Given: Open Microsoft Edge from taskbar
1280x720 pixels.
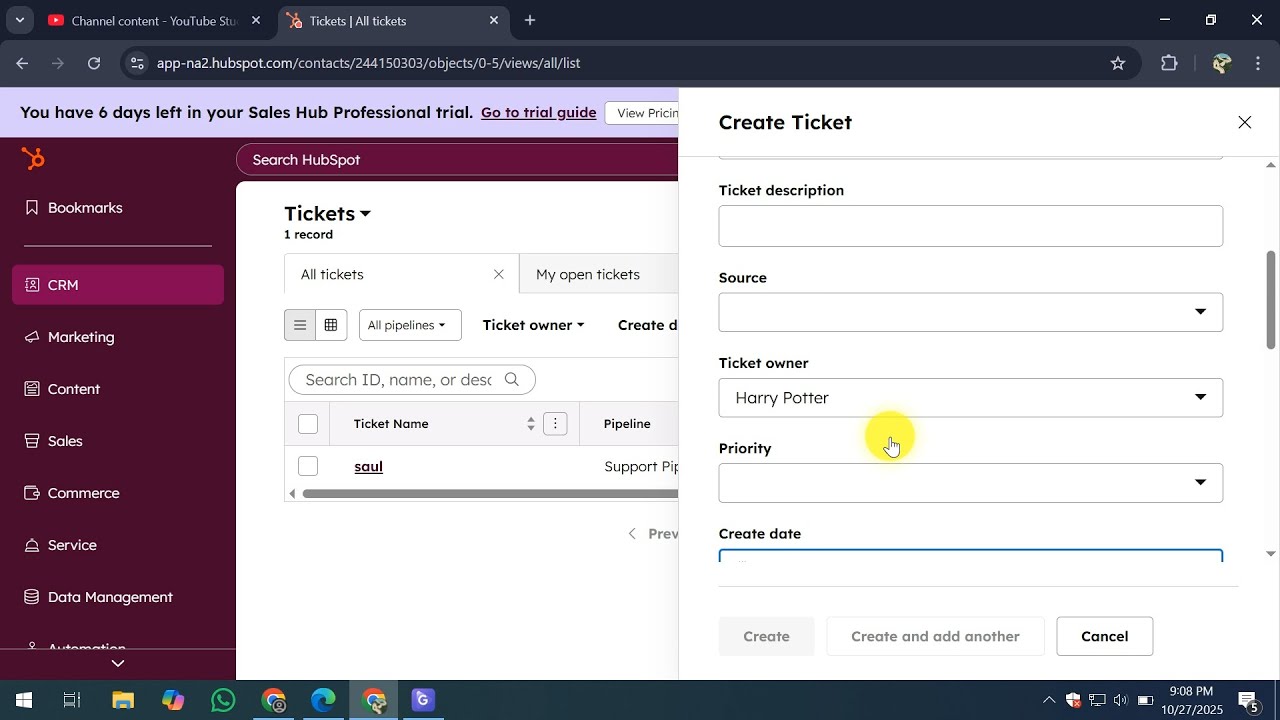Looking at the screenshot, I should pos(323,700).
